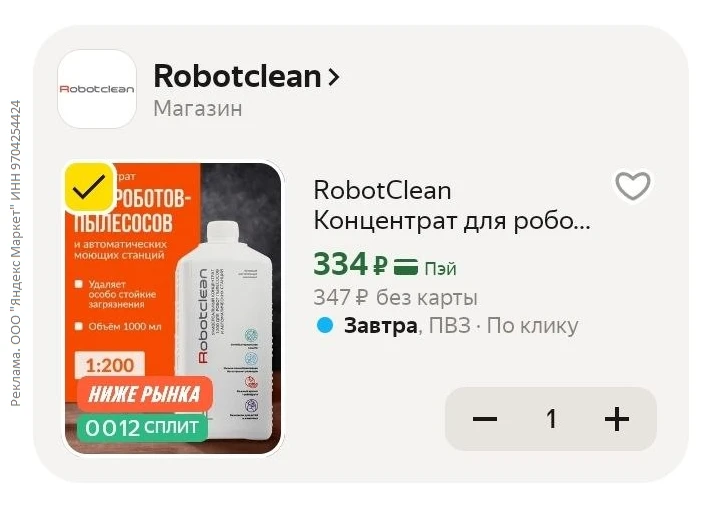Click the green 'Сплит' badge
Viewport: 715px width, 508px height.
pyautogui.click(x=142, y=428)
